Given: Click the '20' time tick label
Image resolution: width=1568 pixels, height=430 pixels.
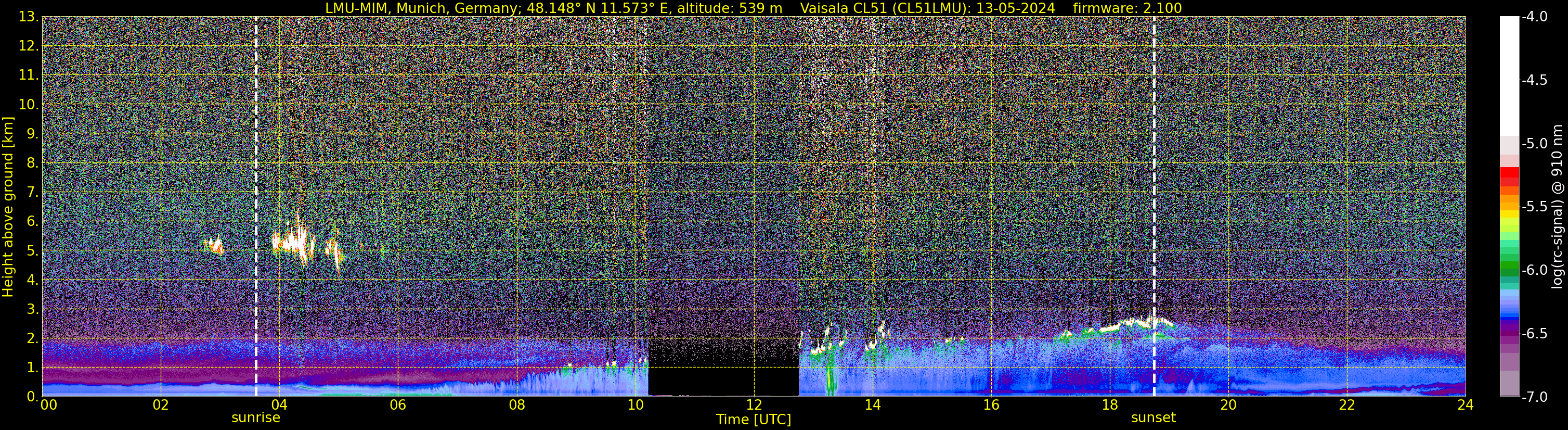Looking at the screenshot, I should (1228, 405).
